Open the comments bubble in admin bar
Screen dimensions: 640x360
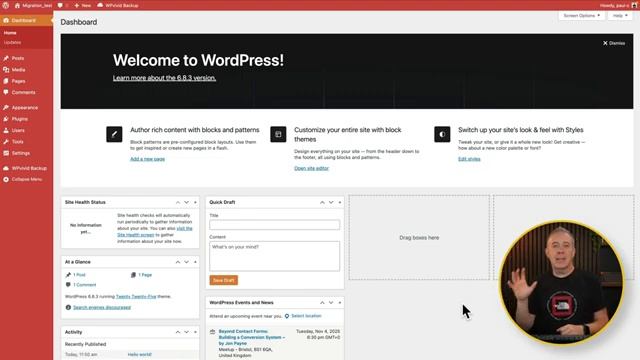click(62, 5)
